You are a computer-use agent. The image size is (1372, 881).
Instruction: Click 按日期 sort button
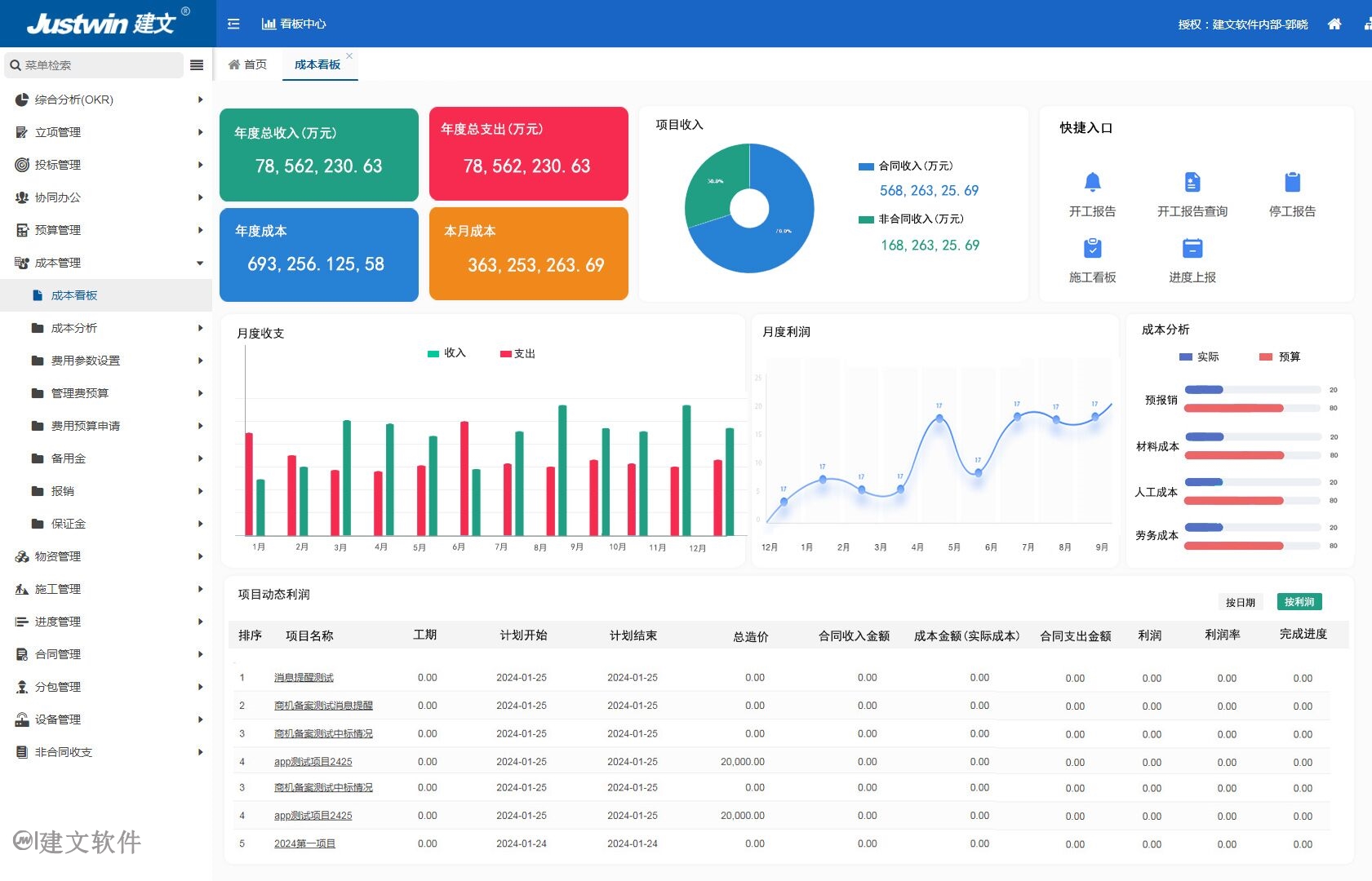click(x=1241, y=602)
